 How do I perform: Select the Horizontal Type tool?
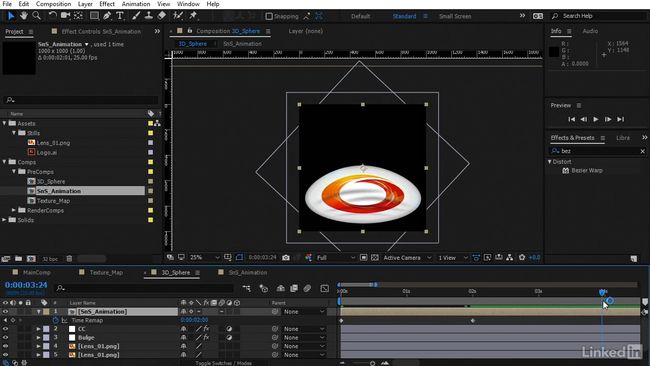click(x=120, y=16)
